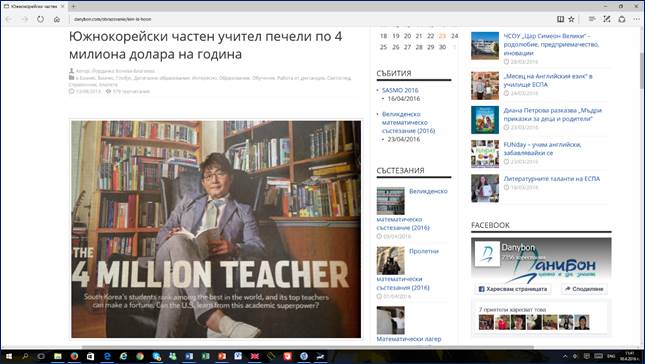This screenshot has width=645, height=364.
Task: Open Internet Explorer from taskbar
Action: (x=123, y=357)
